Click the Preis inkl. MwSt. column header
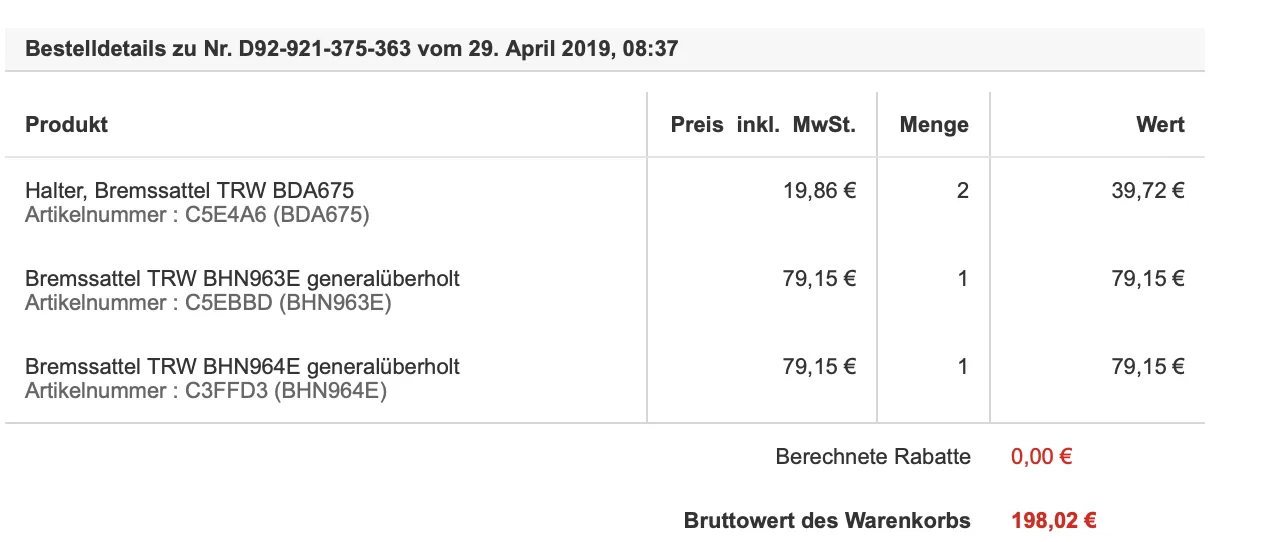Viewport: 1272px width, 542px height. point(763,125)
